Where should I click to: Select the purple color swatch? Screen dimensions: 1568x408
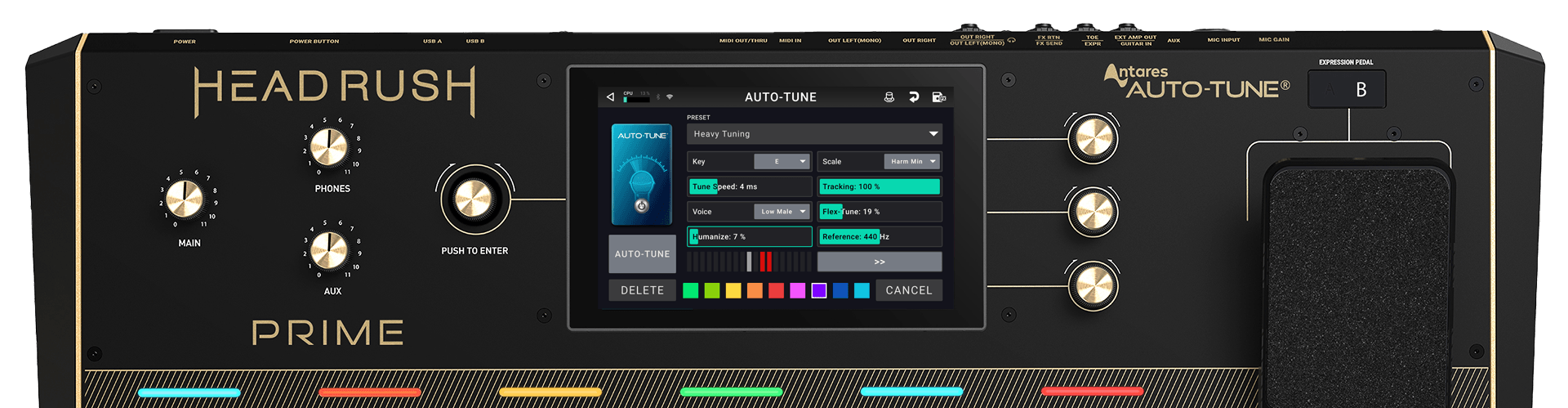pyautogui.click(x=818, y=290)
